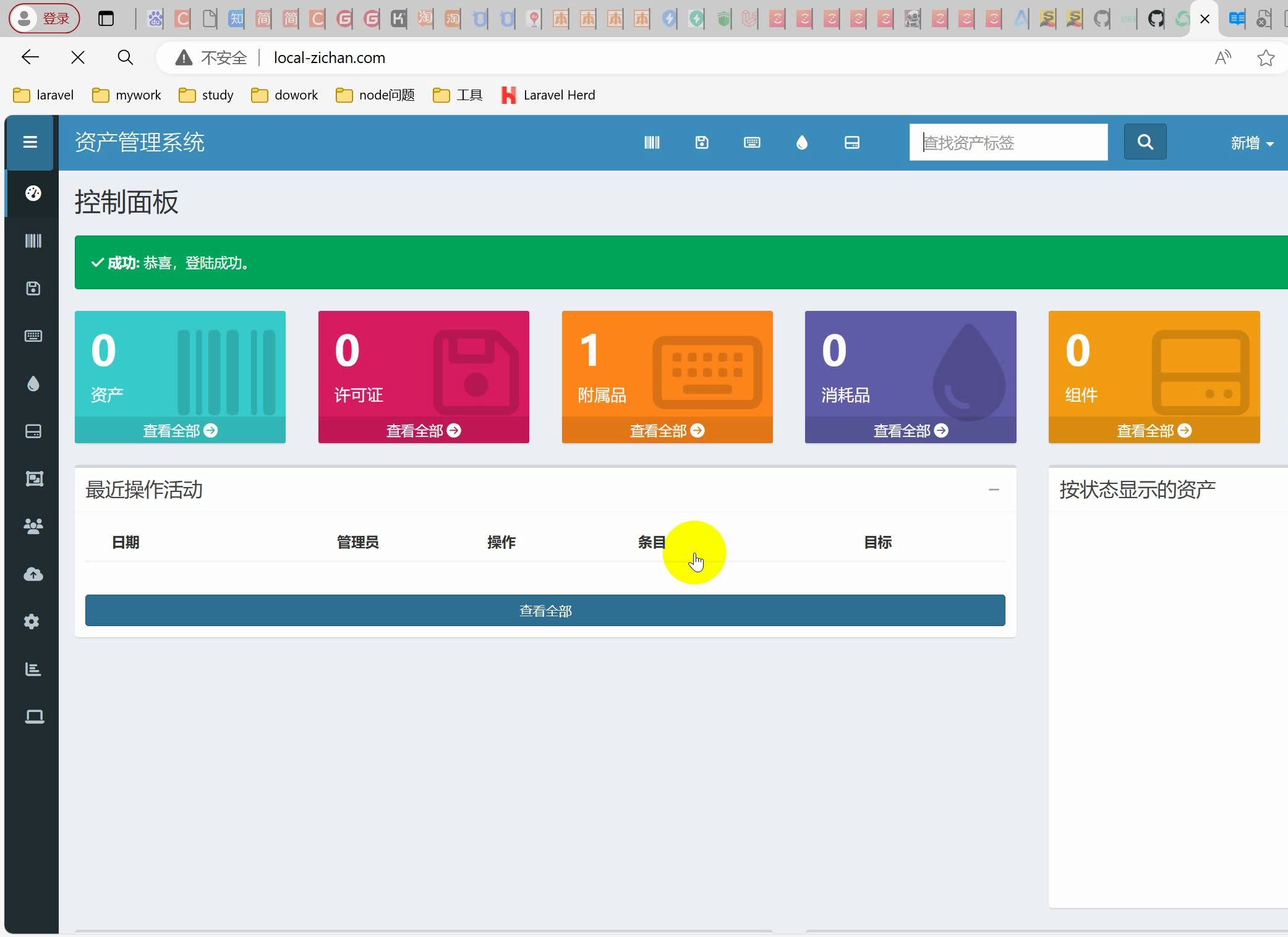Toggle the hamburger sidebar menu
Image resolution: width=1288 pixels, height=937 pixels.
coord(30,143)
